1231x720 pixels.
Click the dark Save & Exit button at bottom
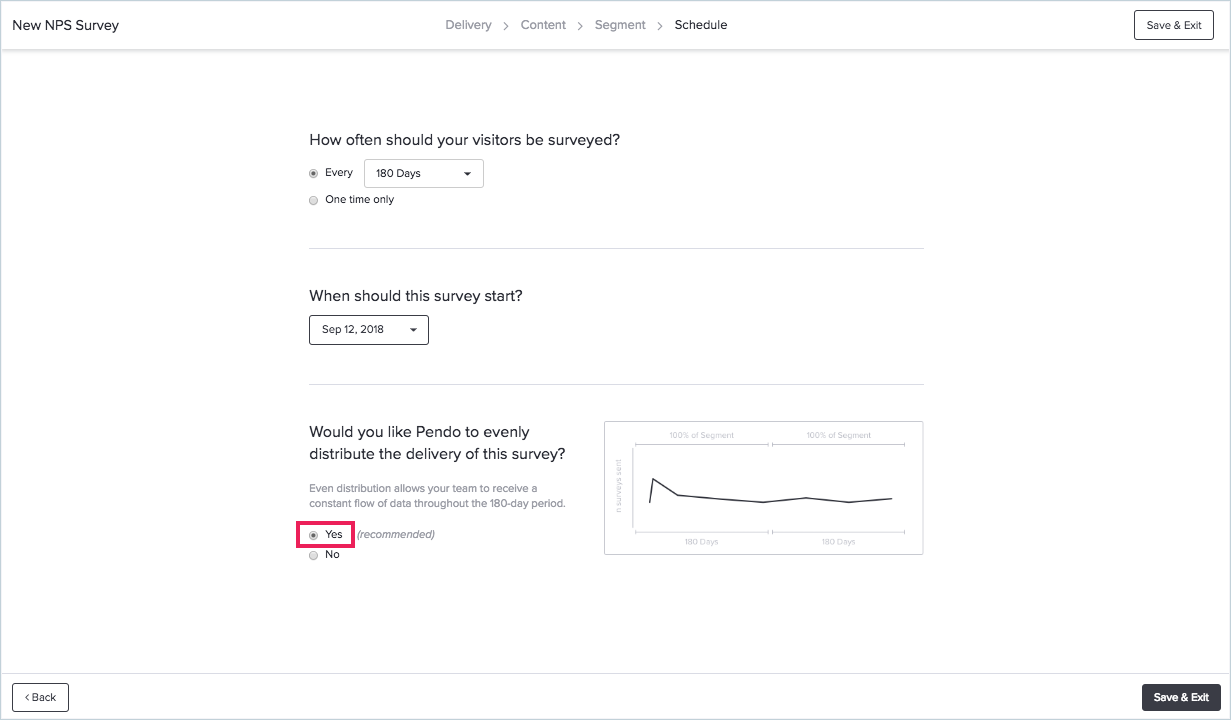pyautogui.click(x=1181, y=697)
